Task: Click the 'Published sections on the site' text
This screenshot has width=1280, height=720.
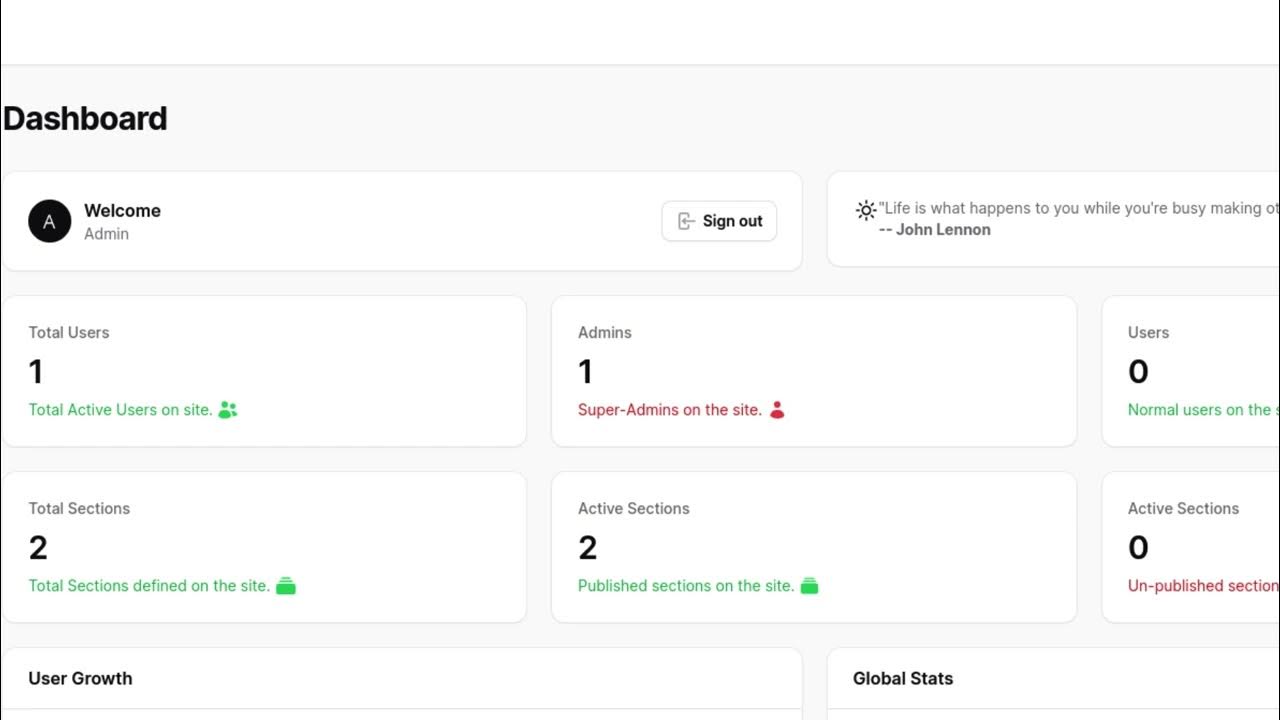Action: (x=685, y=586)
